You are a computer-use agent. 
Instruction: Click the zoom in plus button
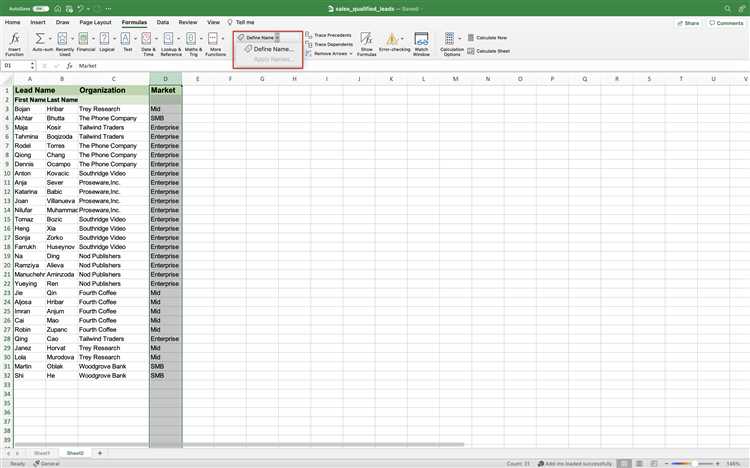click(x=717, y=463)
